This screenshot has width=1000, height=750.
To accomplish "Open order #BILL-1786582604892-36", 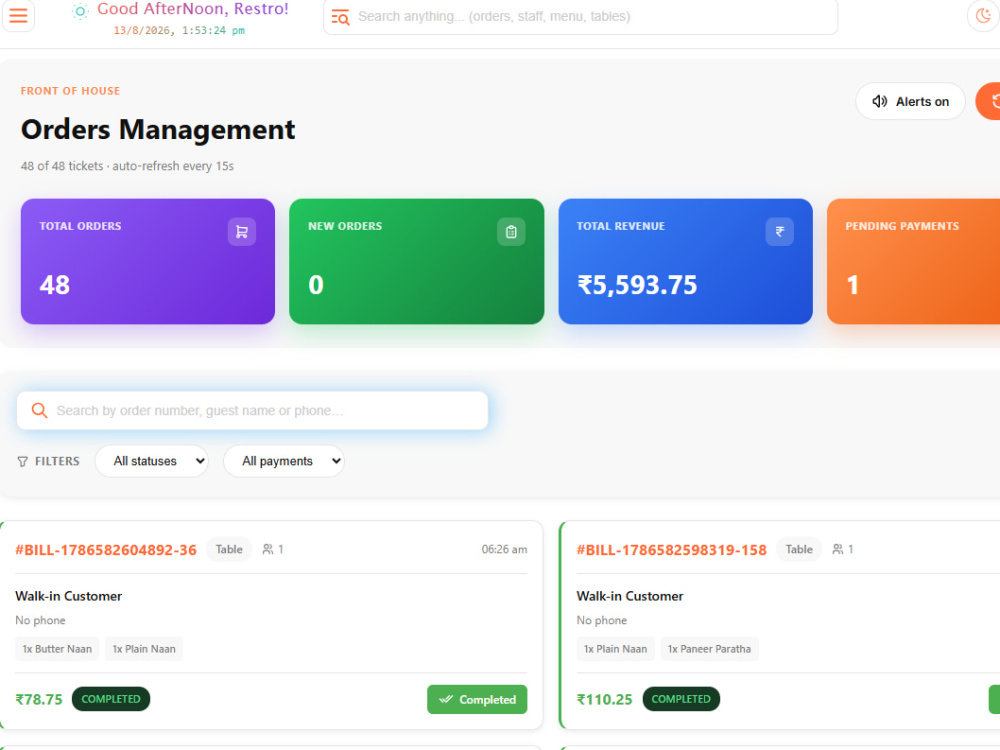I will (106, 550).
